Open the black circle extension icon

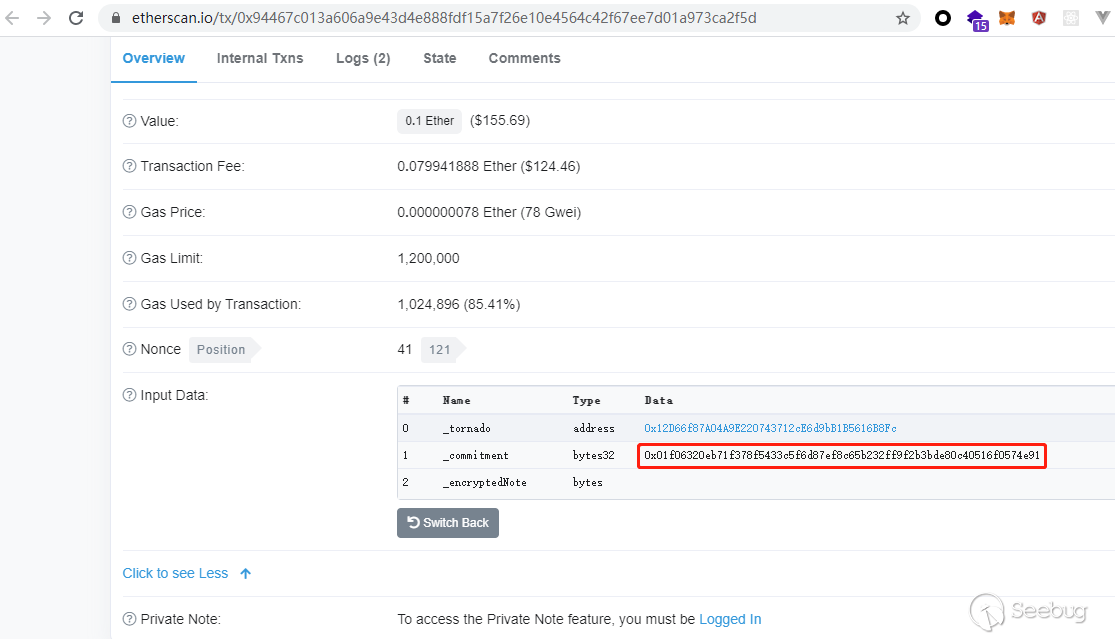943,18
